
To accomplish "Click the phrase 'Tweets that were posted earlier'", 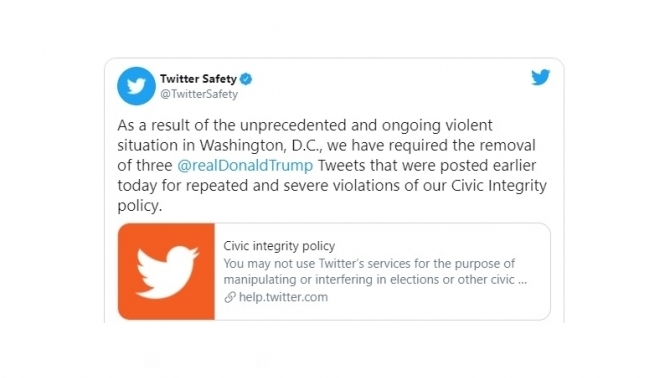I will point(427,165).
